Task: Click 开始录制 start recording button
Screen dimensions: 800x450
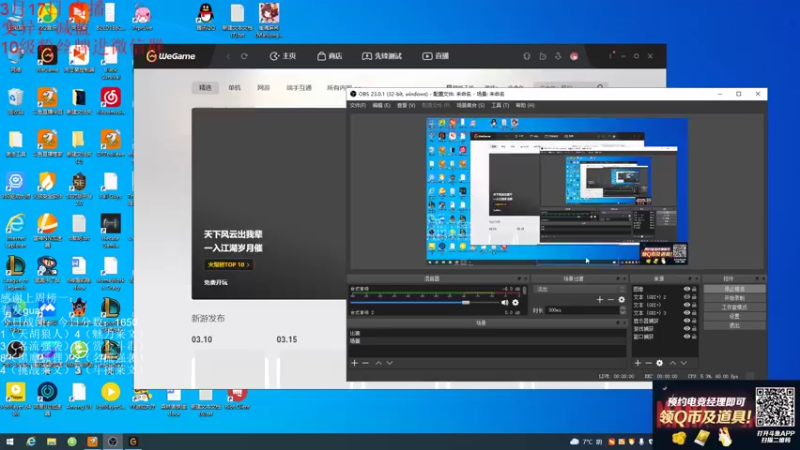Action: point(734,298)
